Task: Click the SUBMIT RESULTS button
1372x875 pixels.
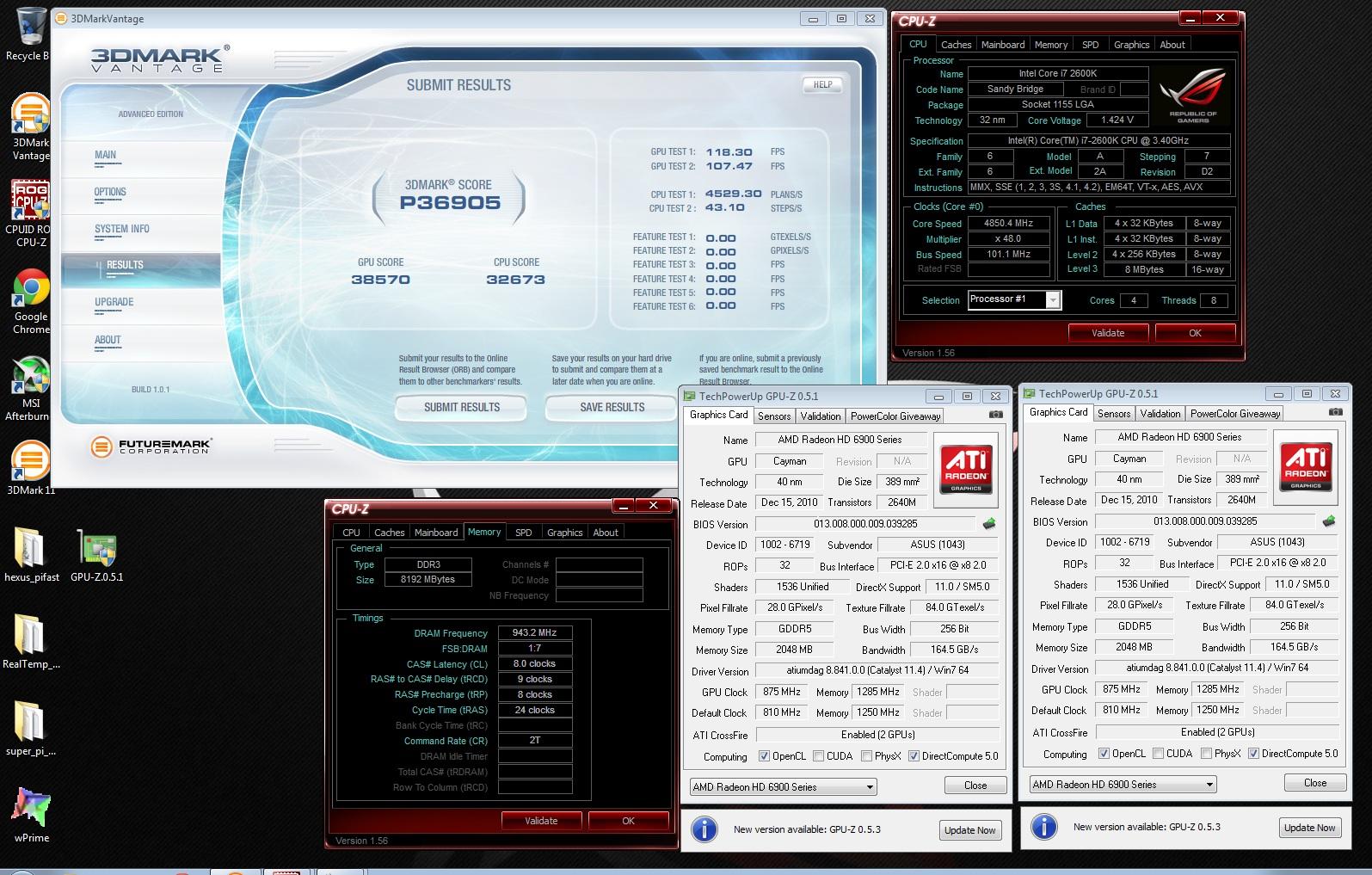Action: point(462,407)
